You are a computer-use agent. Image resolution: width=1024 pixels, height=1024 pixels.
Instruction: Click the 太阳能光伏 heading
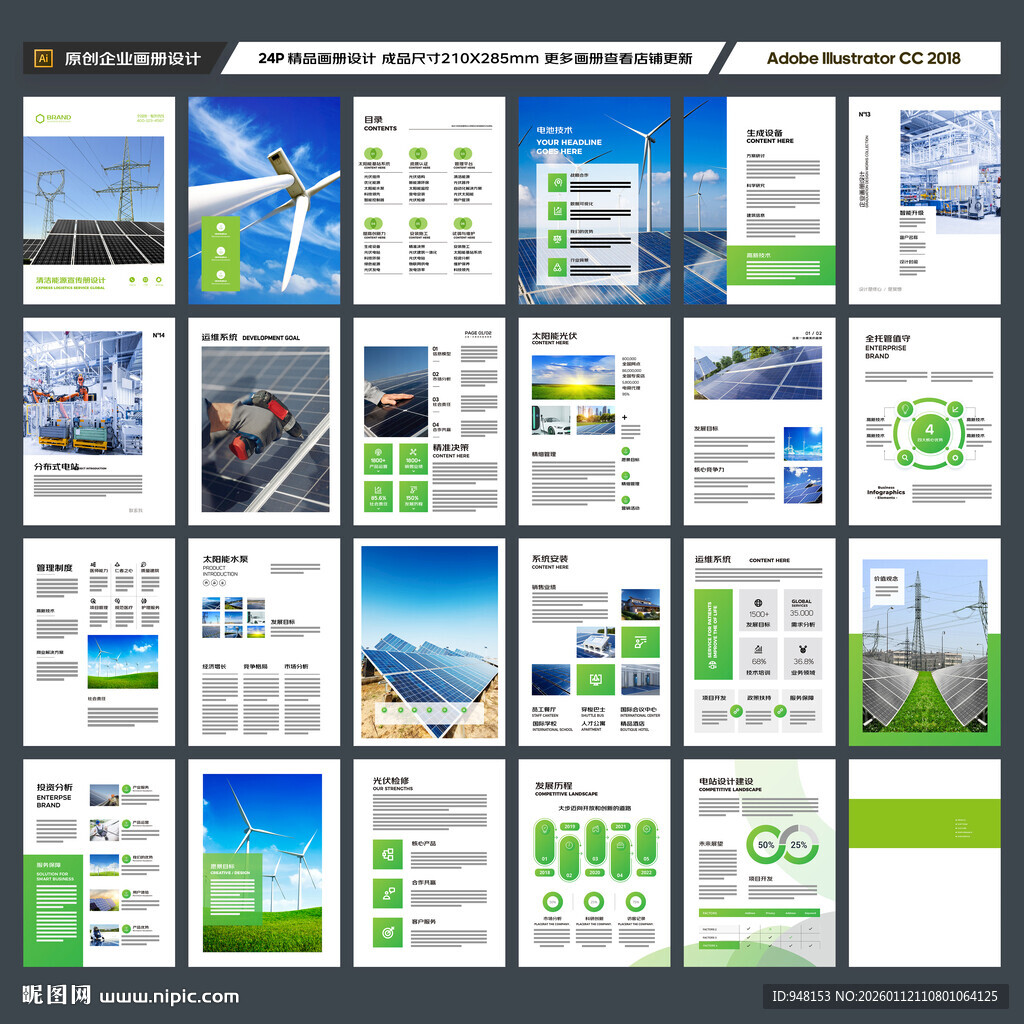click(x=554, y=336)
